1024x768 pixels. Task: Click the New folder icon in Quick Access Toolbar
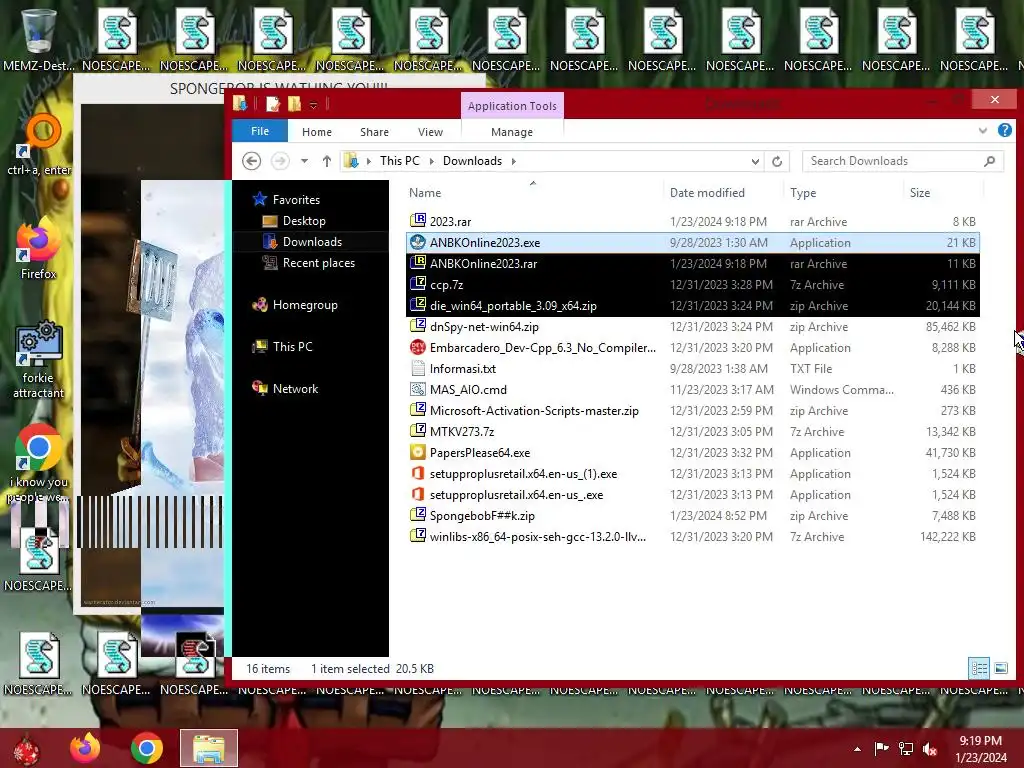[295, 104]
